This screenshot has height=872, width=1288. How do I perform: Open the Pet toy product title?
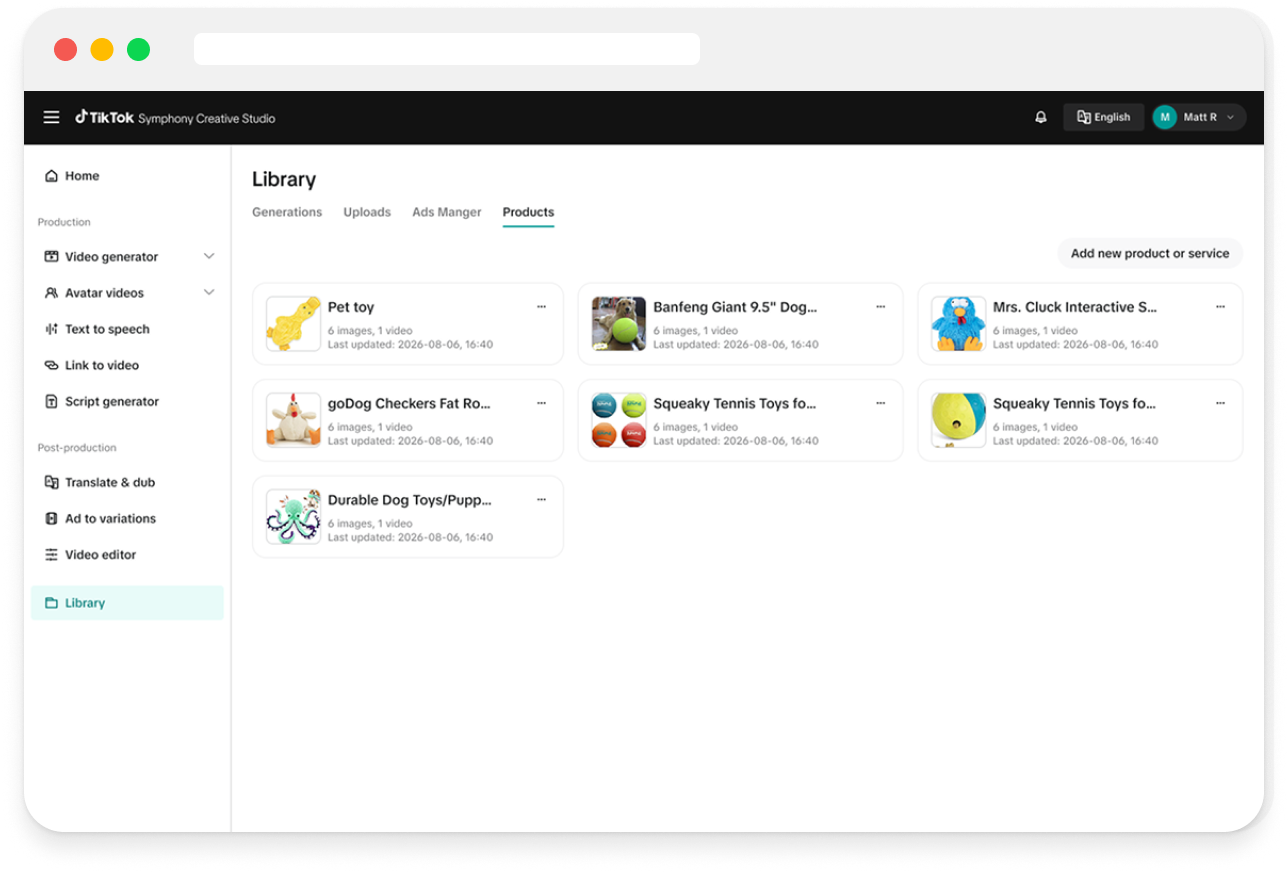[351, 307]
